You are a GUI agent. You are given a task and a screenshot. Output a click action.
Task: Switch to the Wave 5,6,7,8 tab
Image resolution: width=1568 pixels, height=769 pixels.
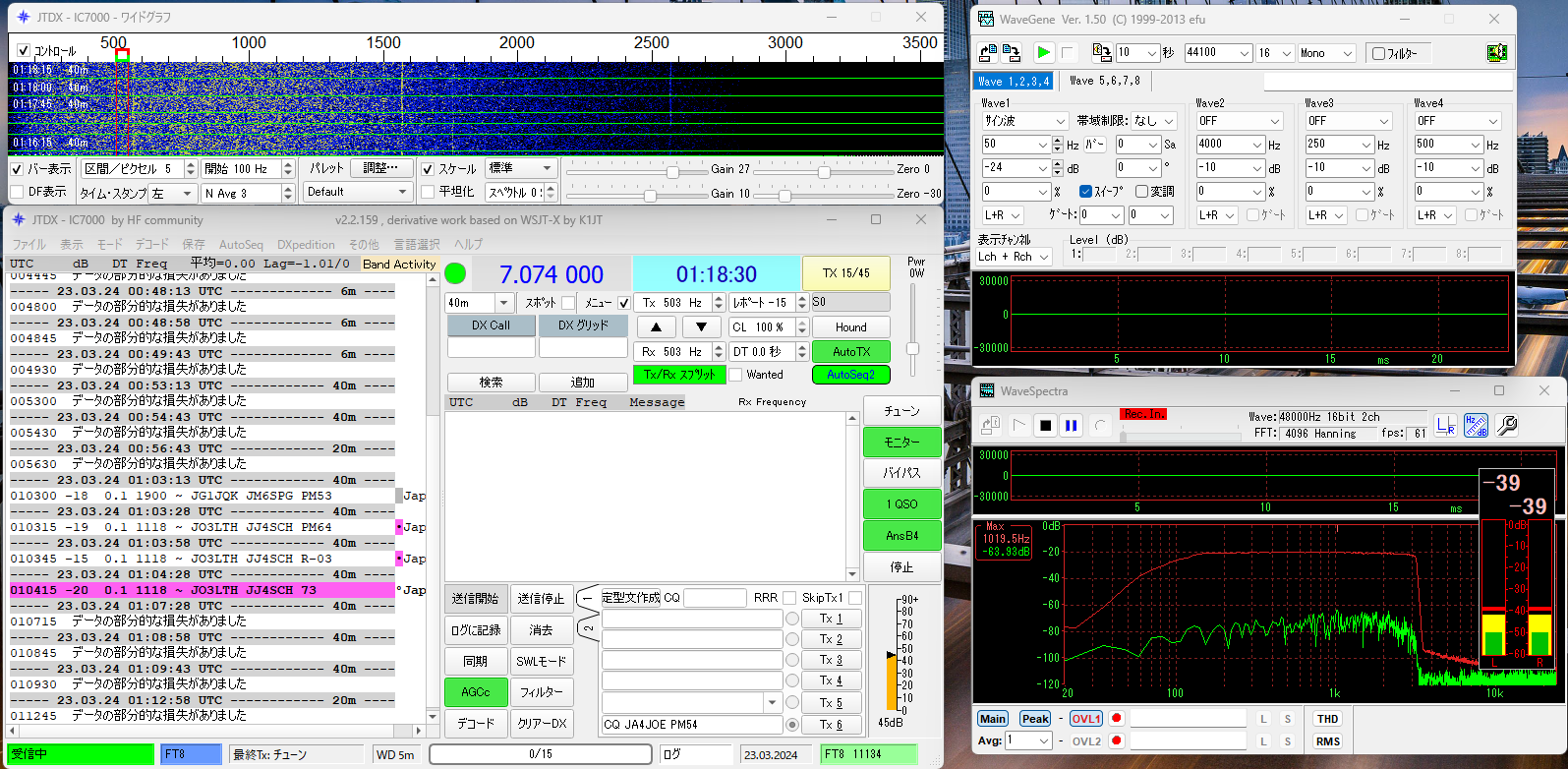1105,81
